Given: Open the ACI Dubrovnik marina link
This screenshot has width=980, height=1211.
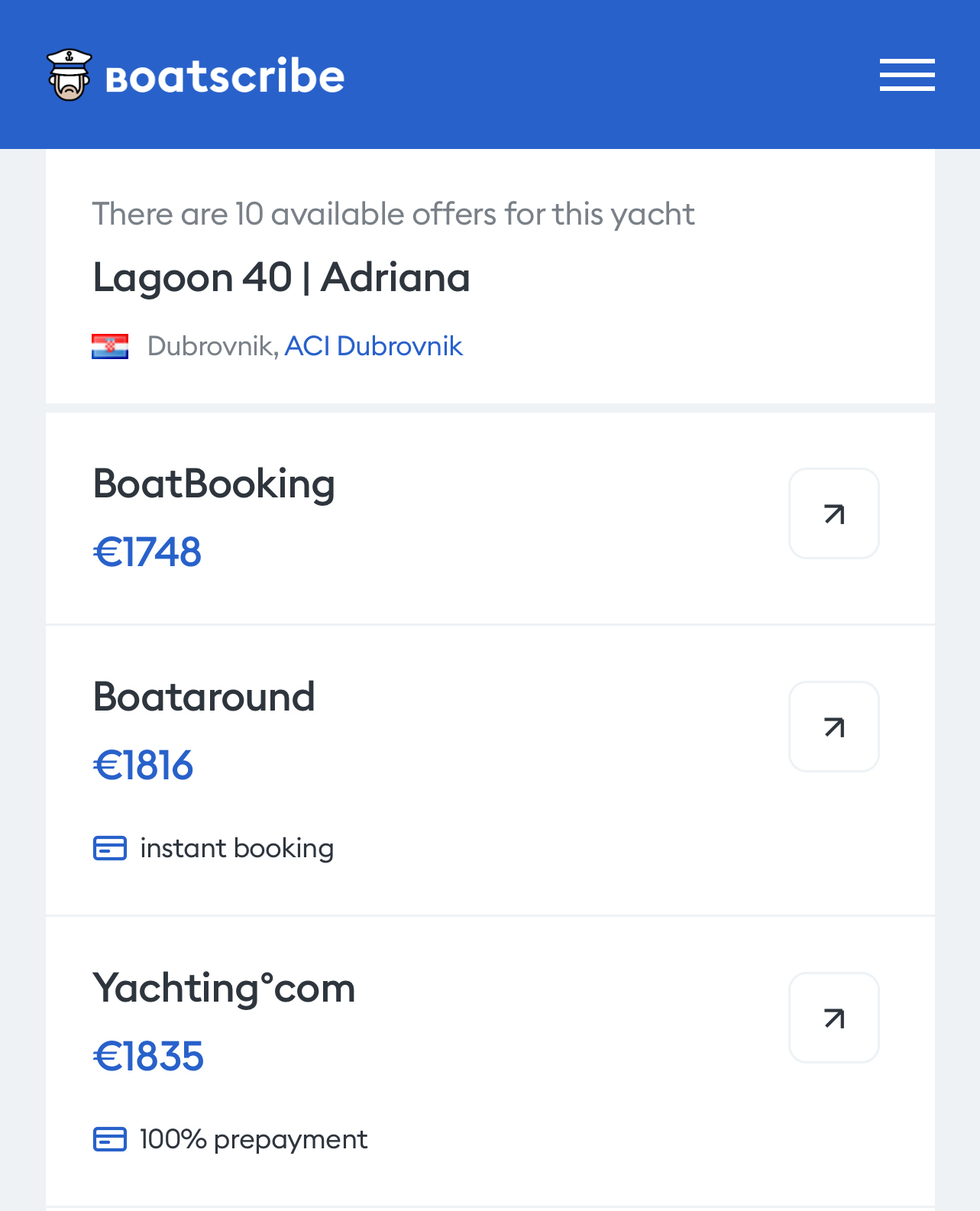Looking at the screenshot, I should coord(374,346).
